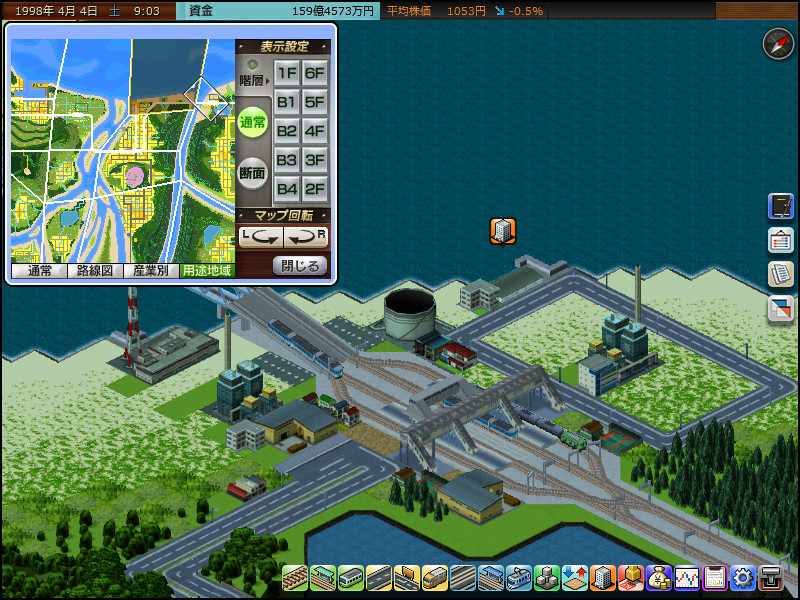Select the grey tram track tool
Screen dimensions: 800x600
[x=463, y=578]
